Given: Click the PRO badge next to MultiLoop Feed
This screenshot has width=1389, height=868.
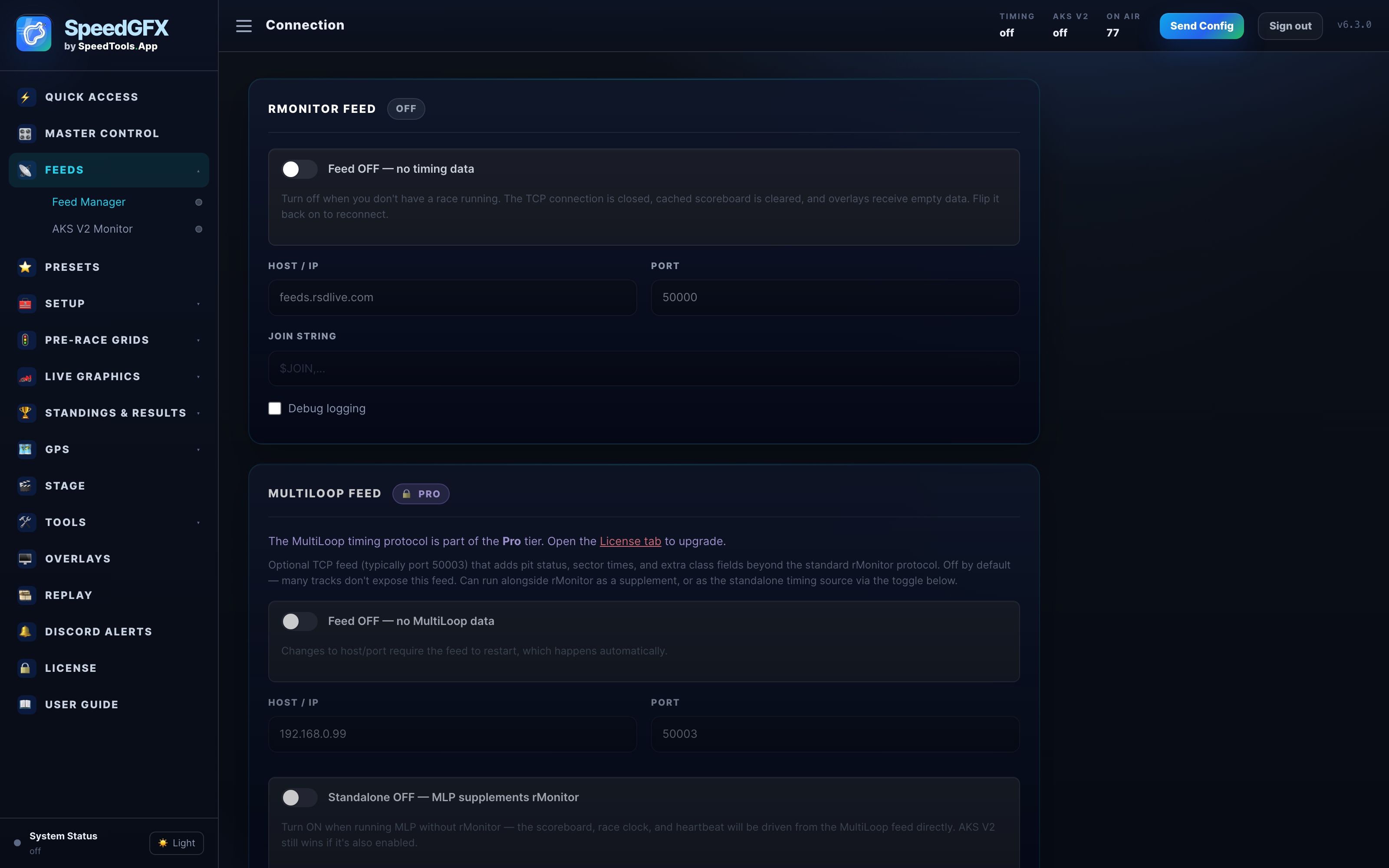Looking at the screenshot, I should [x=421, y=494].
